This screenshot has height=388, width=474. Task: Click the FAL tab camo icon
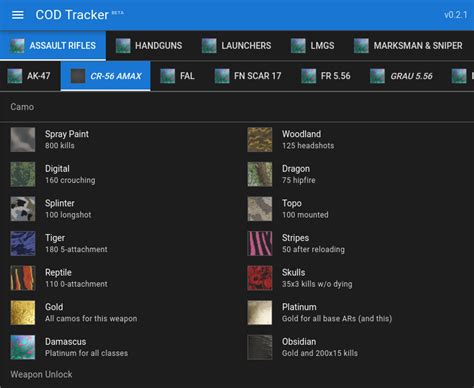coord(168,76)
